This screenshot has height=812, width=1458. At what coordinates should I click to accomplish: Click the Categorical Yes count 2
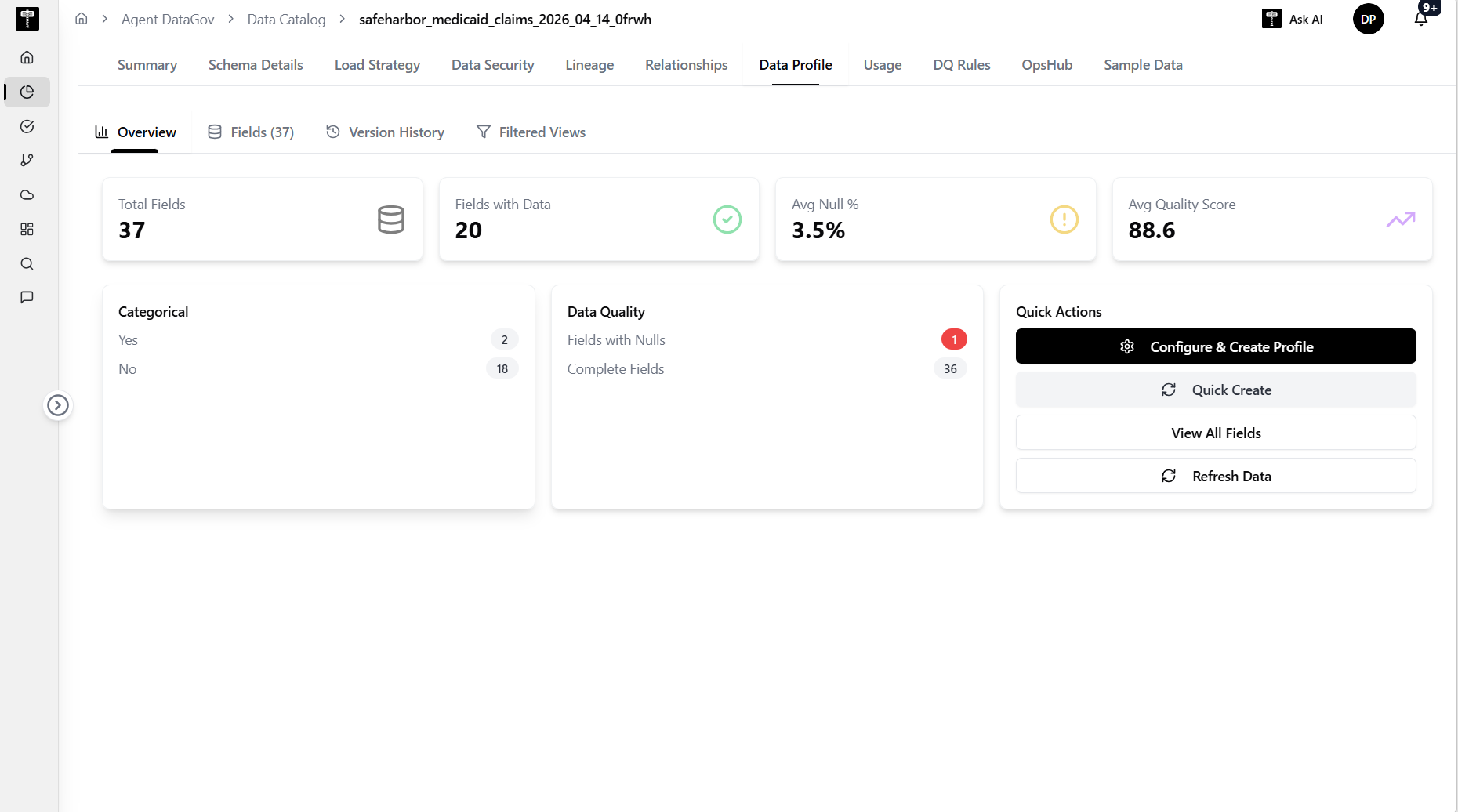click(x=505, y=339)
